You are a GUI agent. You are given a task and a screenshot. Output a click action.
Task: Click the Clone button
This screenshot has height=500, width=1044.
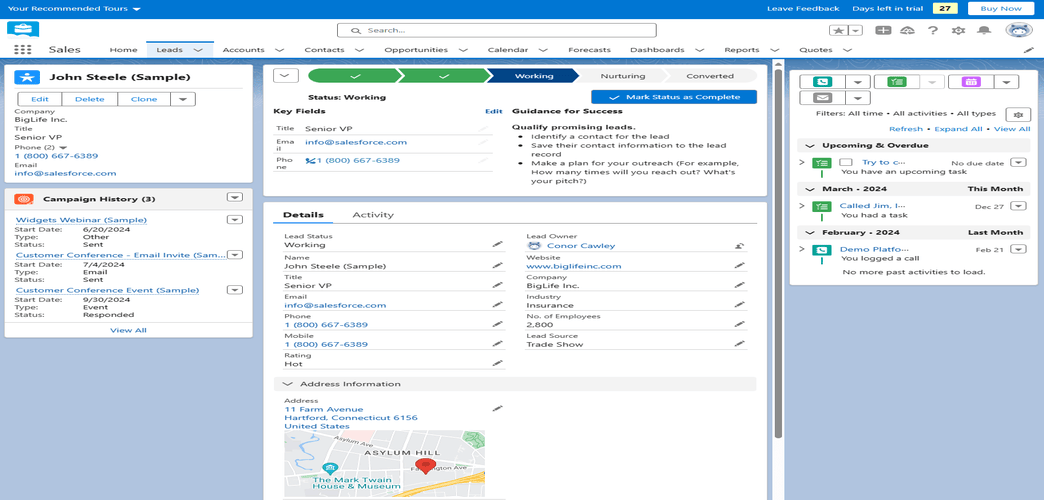tap(144, 99)
